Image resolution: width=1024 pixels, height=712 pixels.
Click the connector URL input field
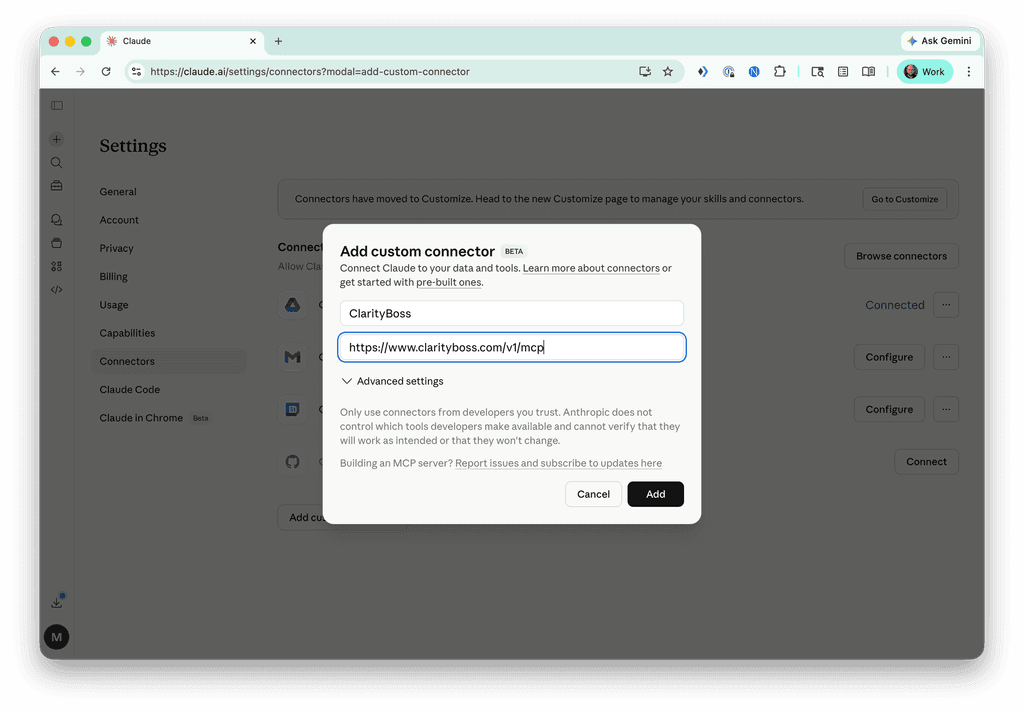point(511,347)
